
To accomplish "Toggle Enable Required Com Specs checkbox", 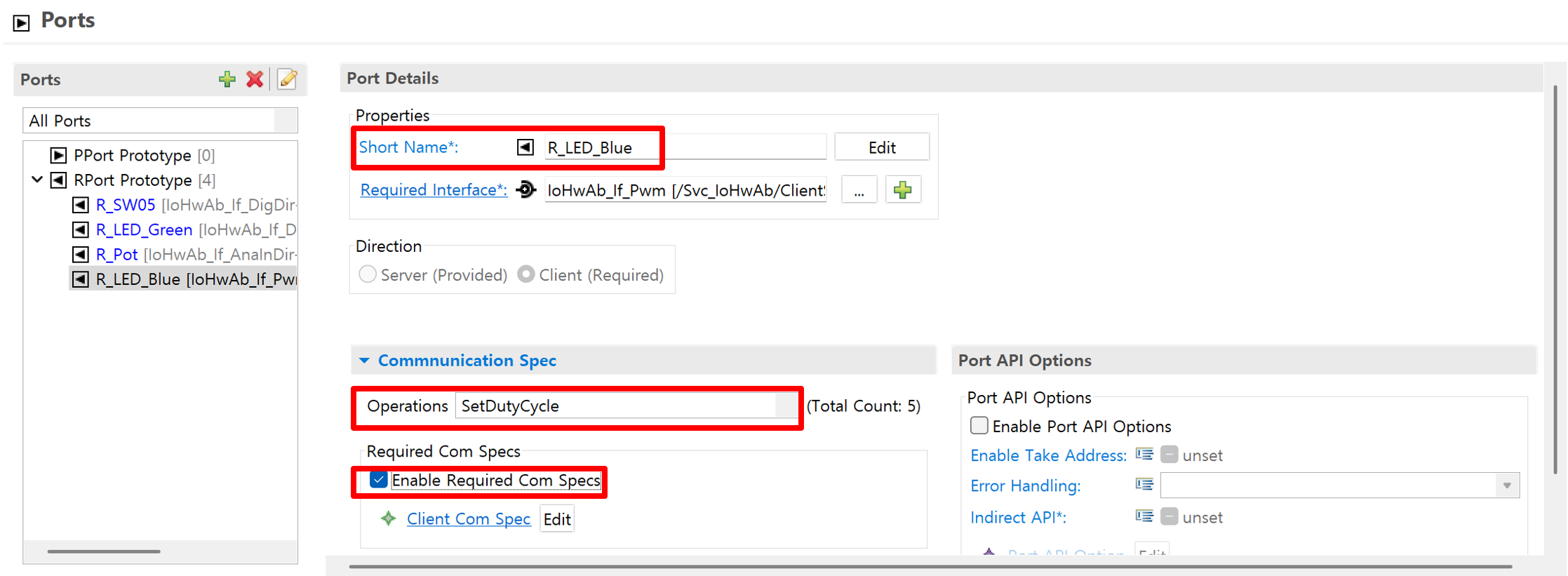I will (378, 480).
